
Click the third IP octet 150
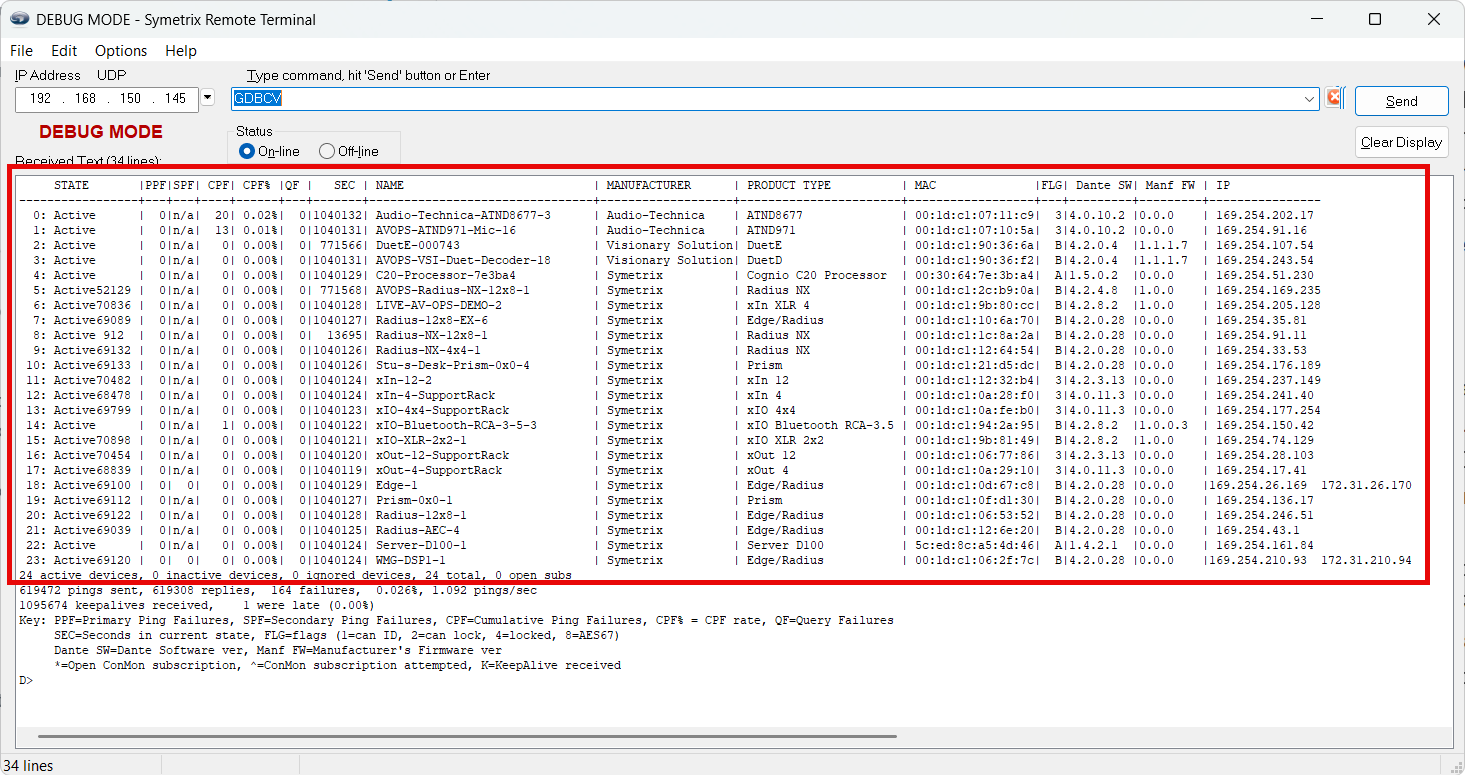[x=130, y=99]
